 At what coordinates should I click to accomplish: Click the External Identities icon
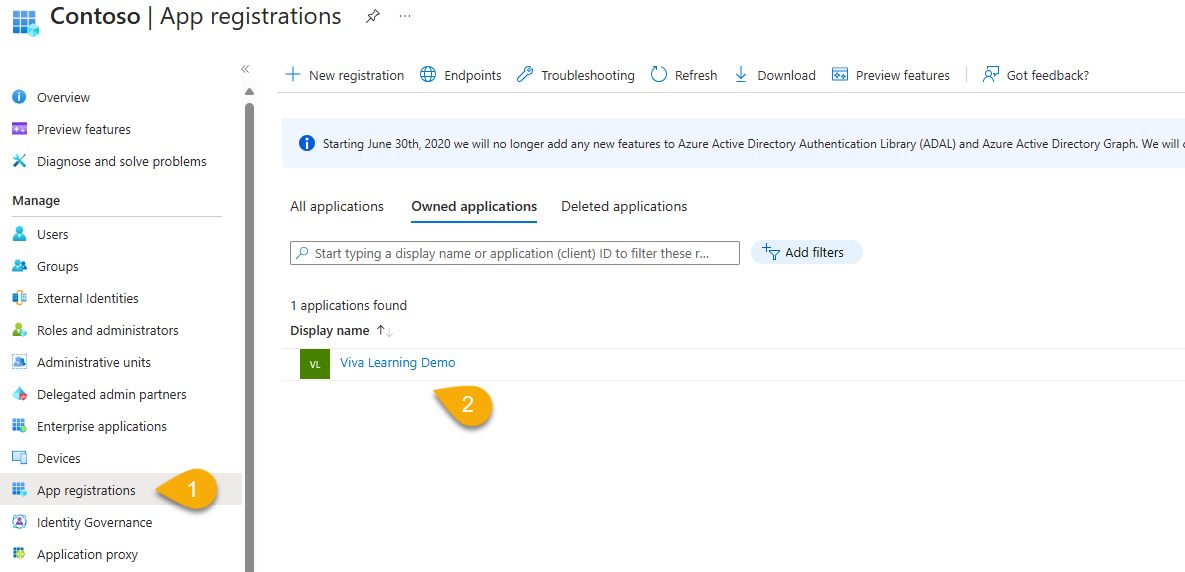coord(20,298)
